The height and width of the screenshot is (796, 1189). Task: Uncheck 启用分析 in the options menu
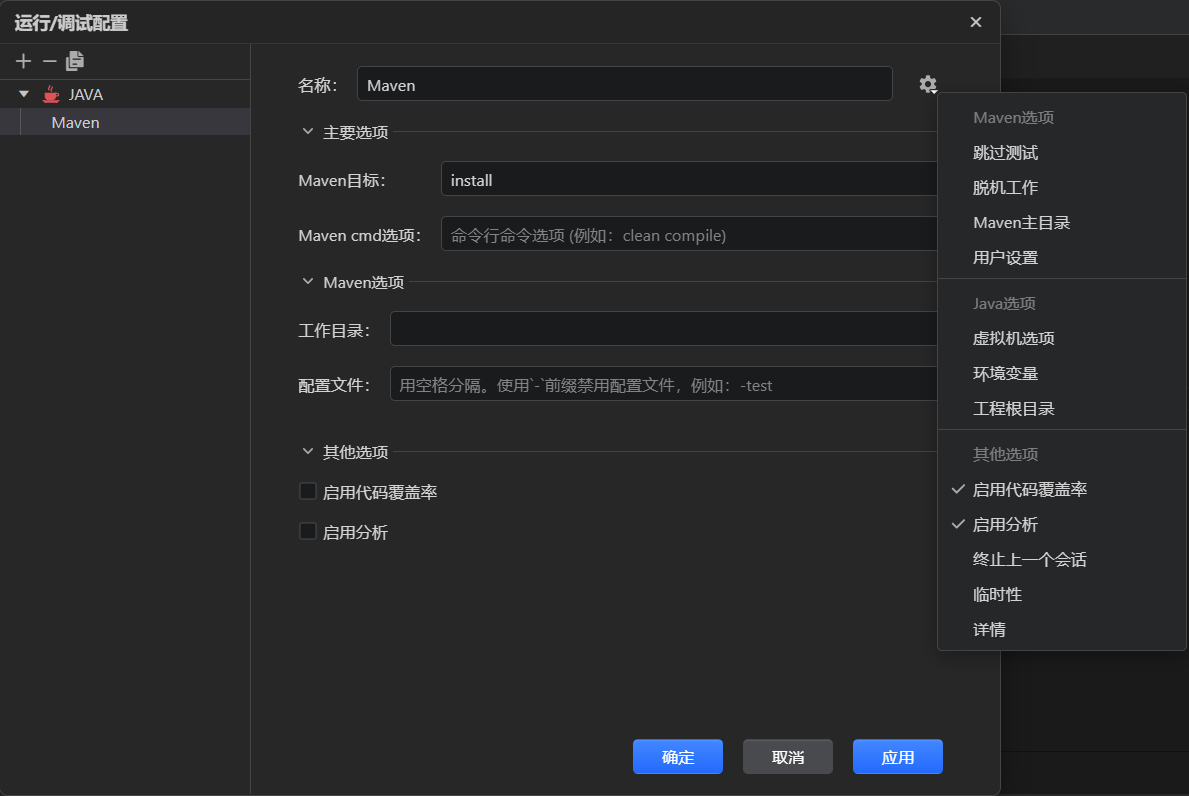(x=1062, y=524)
